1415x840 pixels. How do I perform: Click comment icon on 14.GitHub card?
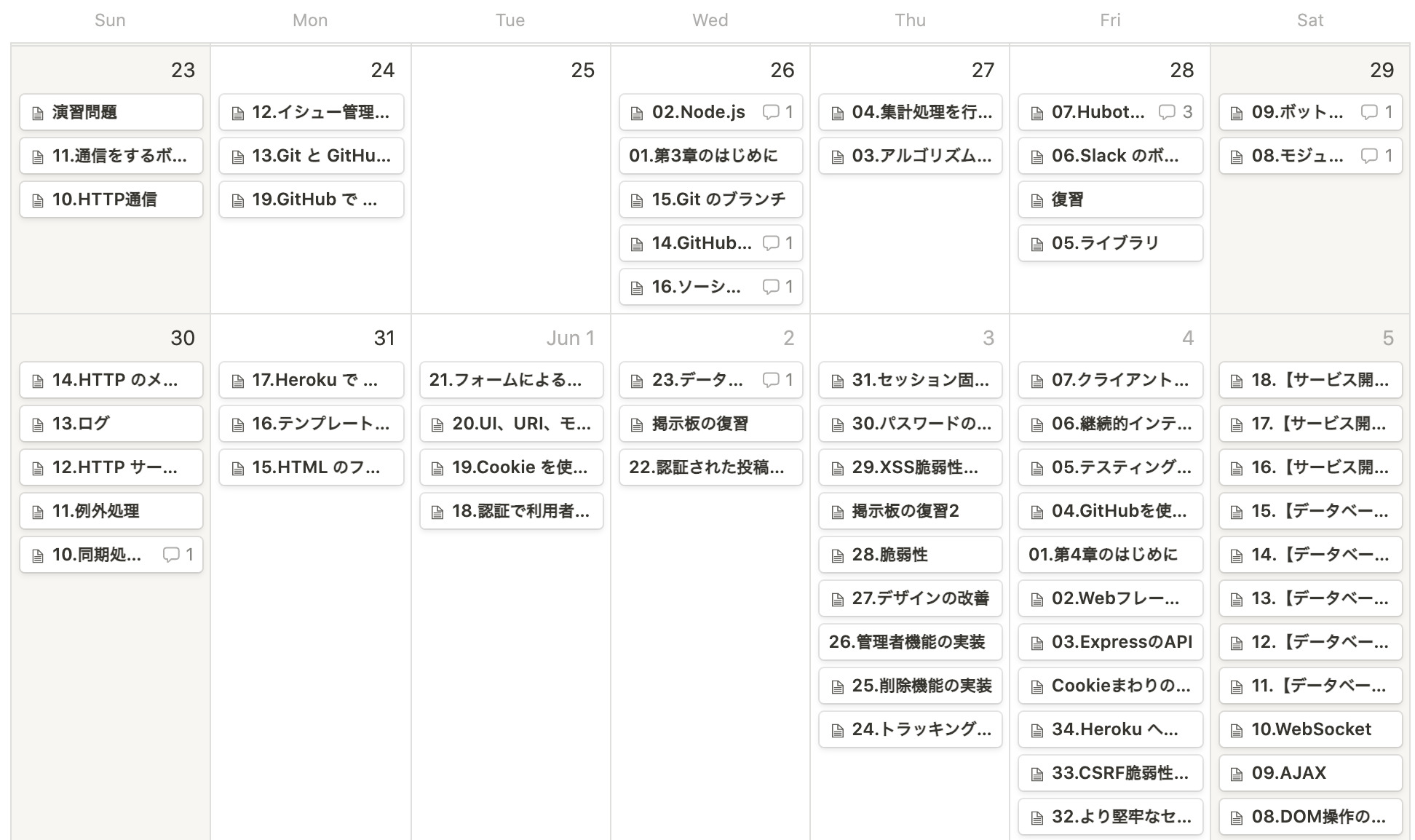coord(771,243)
